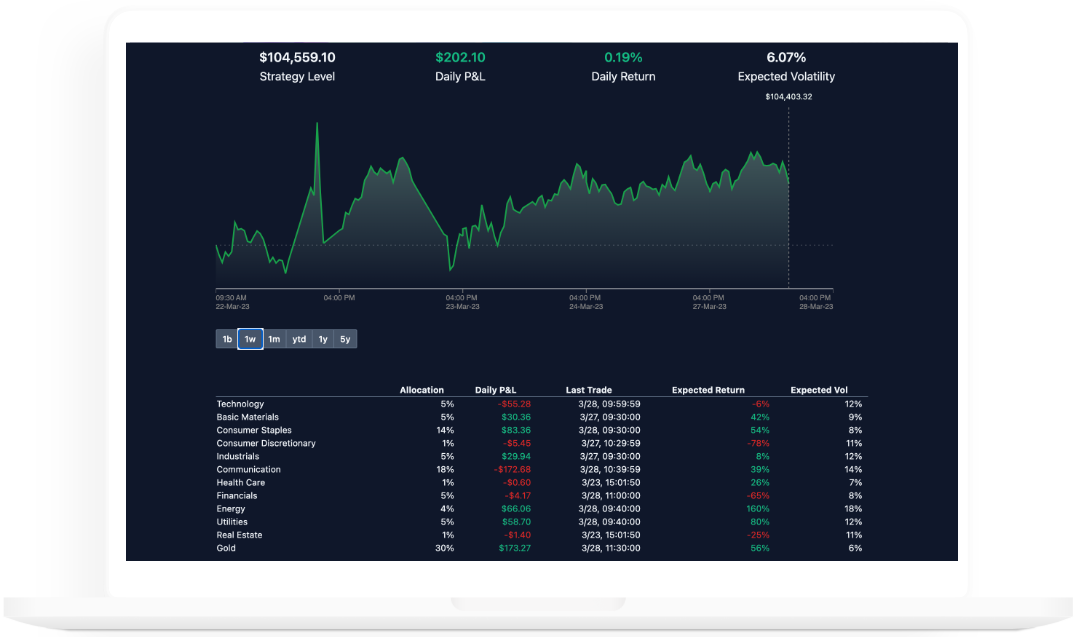Click the 23-Mar-23 chart axis label

(462, 306)
